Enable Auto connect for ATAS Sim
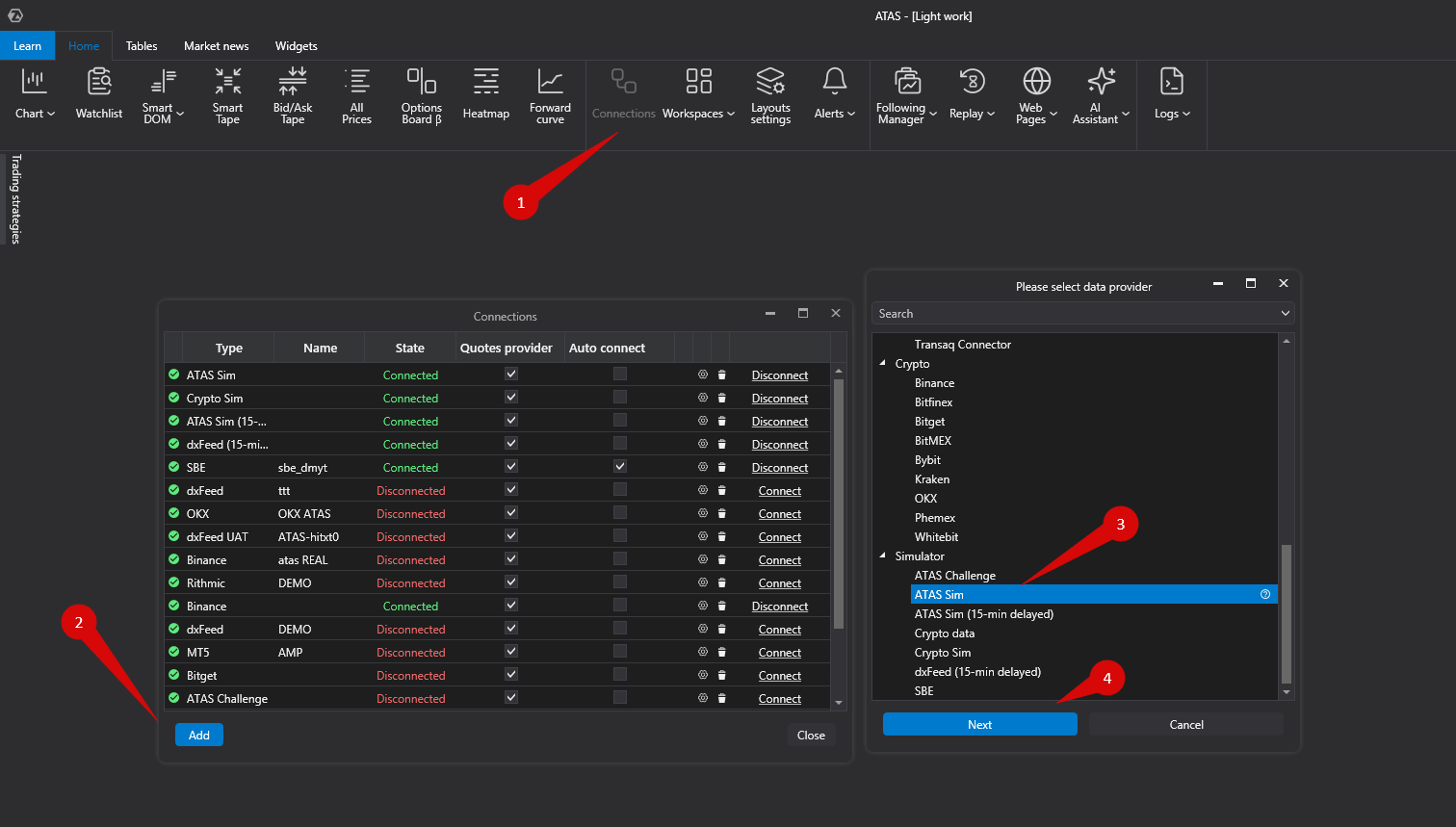Viewport: 1456px width, 827px height. click(620, 374)
